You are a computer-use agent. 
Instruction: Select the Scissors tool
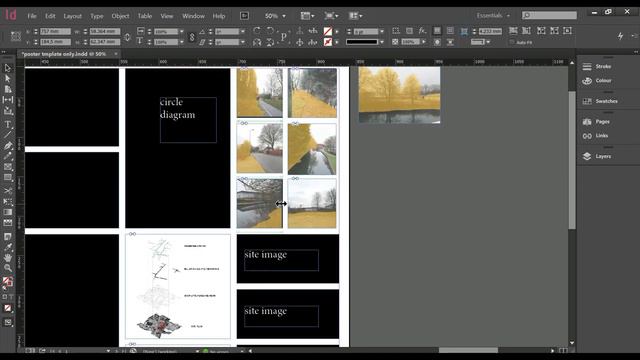click(x=7, y=191)
